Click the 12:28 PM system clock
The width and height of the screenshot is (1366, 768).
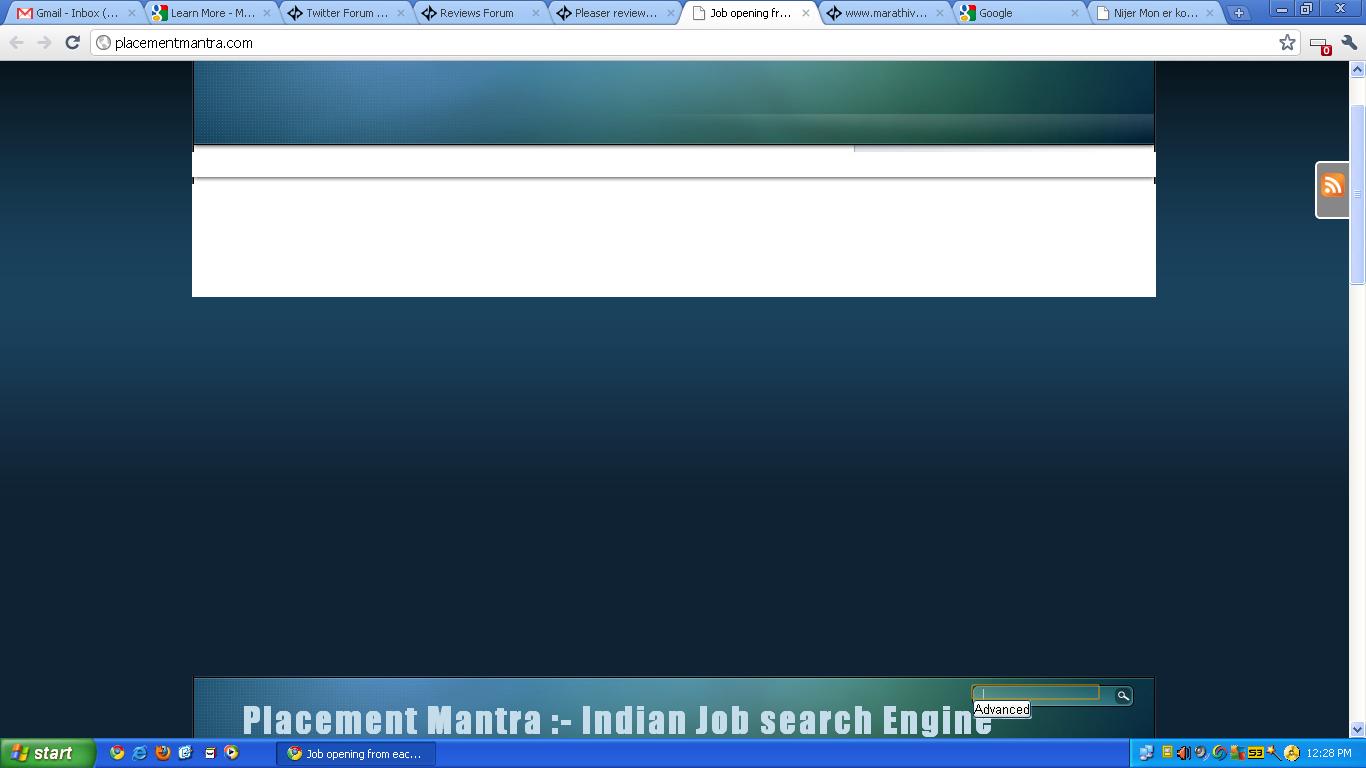(x=1329, y=753)
